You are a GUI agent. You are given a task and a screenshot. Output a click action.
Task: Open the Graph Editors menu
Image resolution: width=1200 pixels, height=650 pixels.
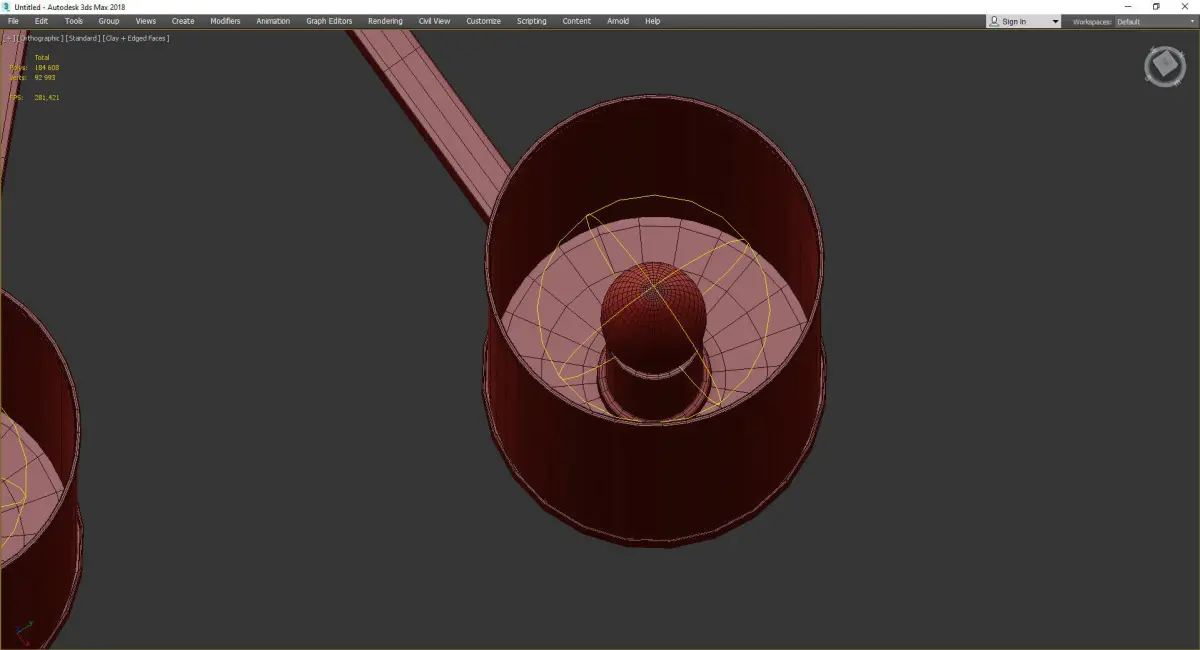(329, 21)
